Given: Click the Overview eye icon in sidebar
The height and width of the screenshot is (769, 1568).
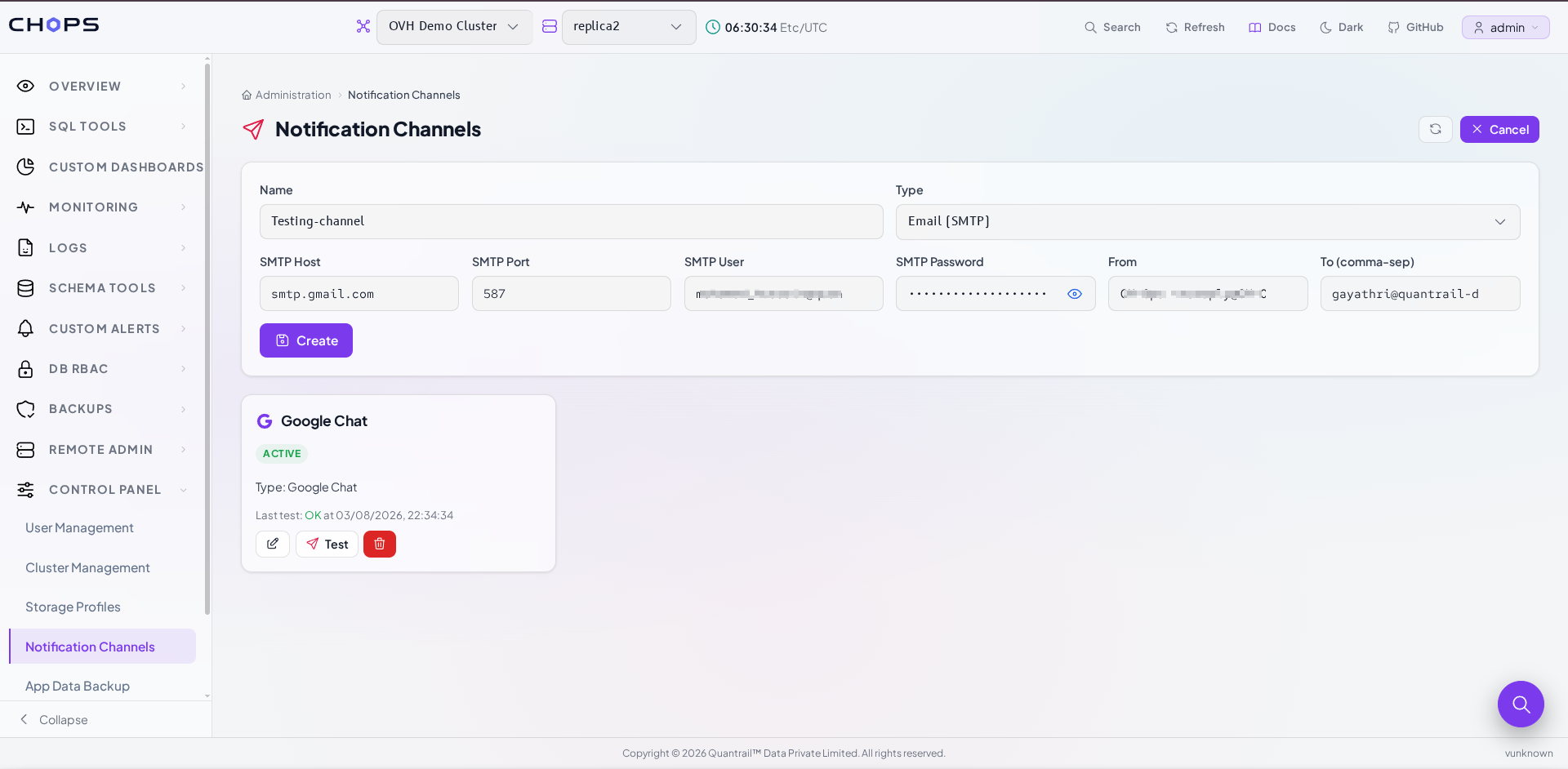Looking at the screenshot, I should tap(25, 86).
